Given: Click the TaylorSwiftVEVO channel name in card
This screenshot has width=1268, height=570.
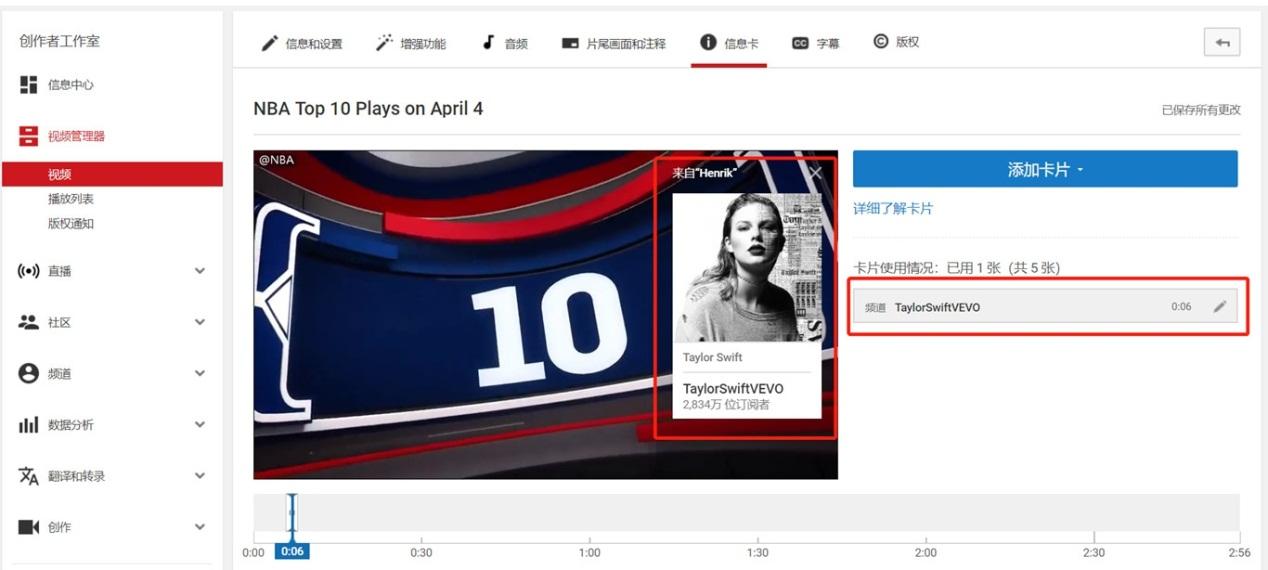Looking at the screenshot, I should pyautogui.click(x=733, y=389).
